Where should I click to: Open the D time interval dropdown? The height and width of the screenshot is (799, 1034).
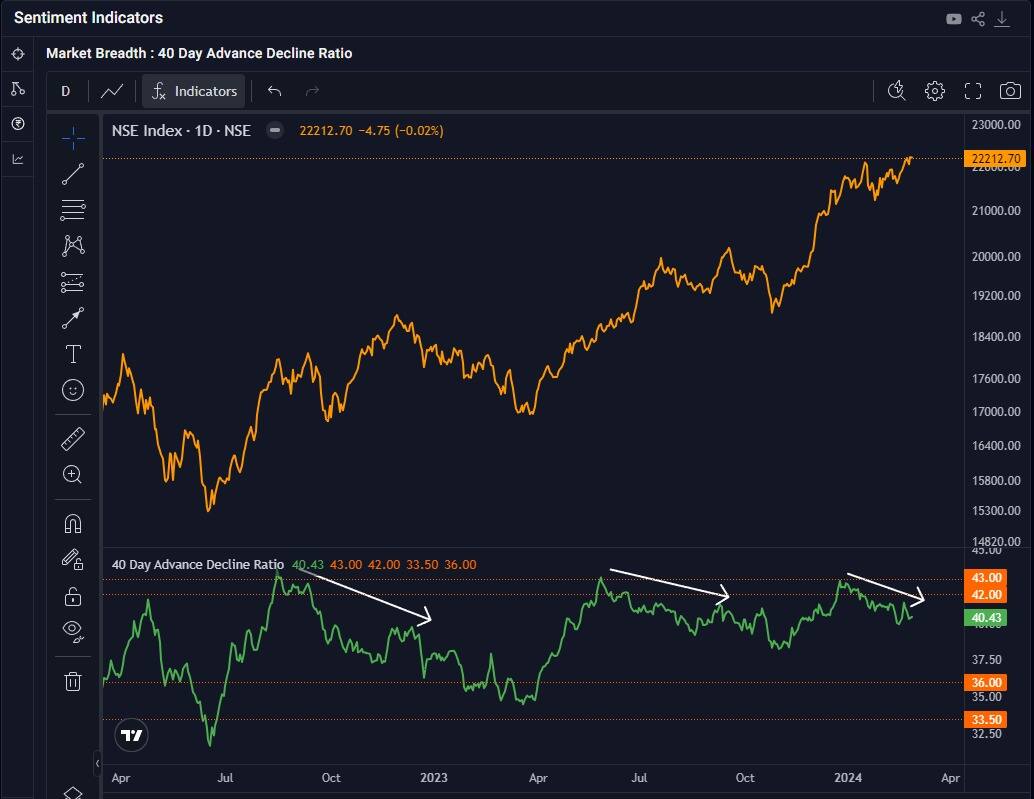coord(66,91)
